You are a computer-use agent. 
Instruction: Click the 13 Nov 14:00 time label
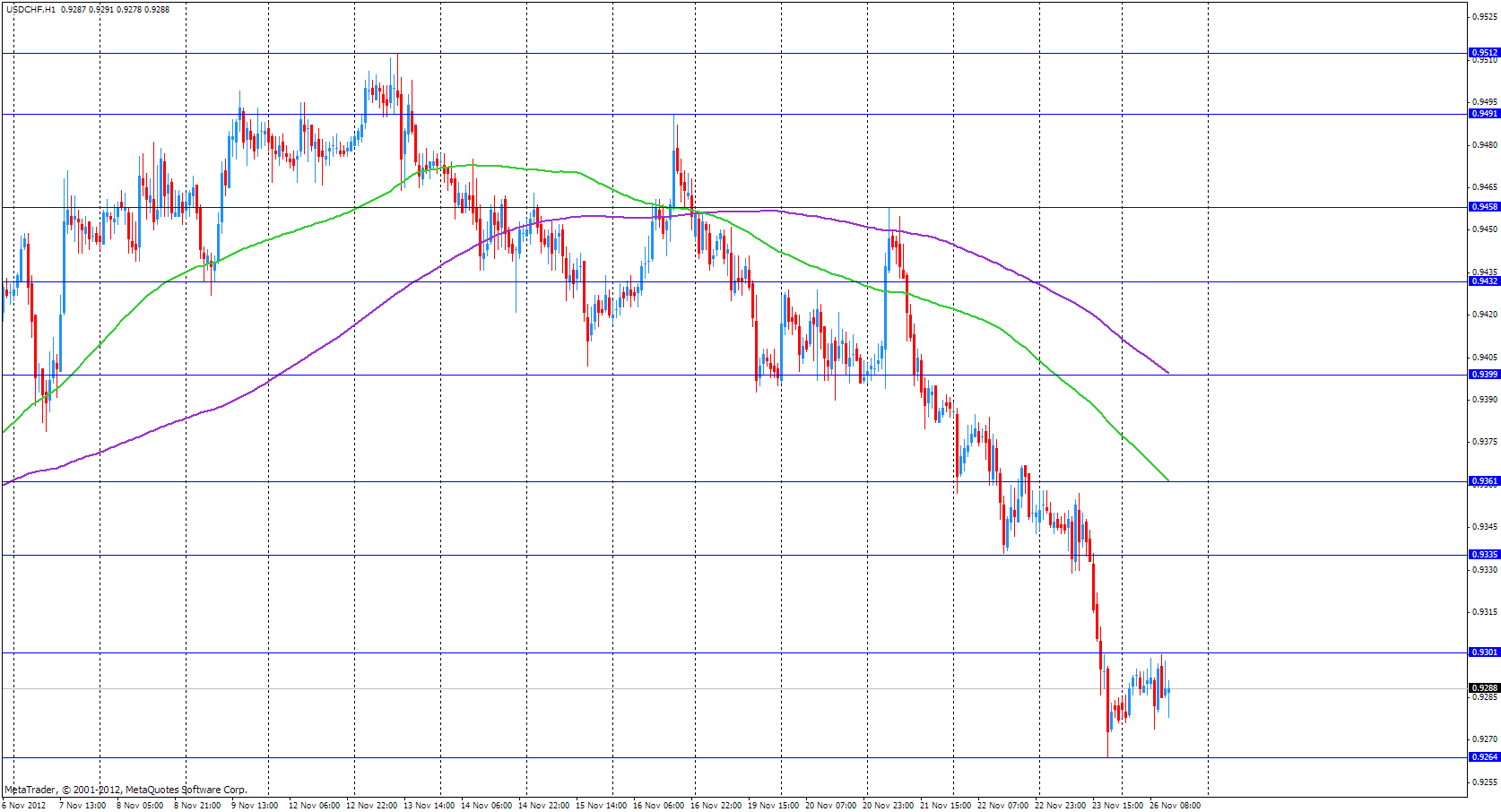[429, 806]
